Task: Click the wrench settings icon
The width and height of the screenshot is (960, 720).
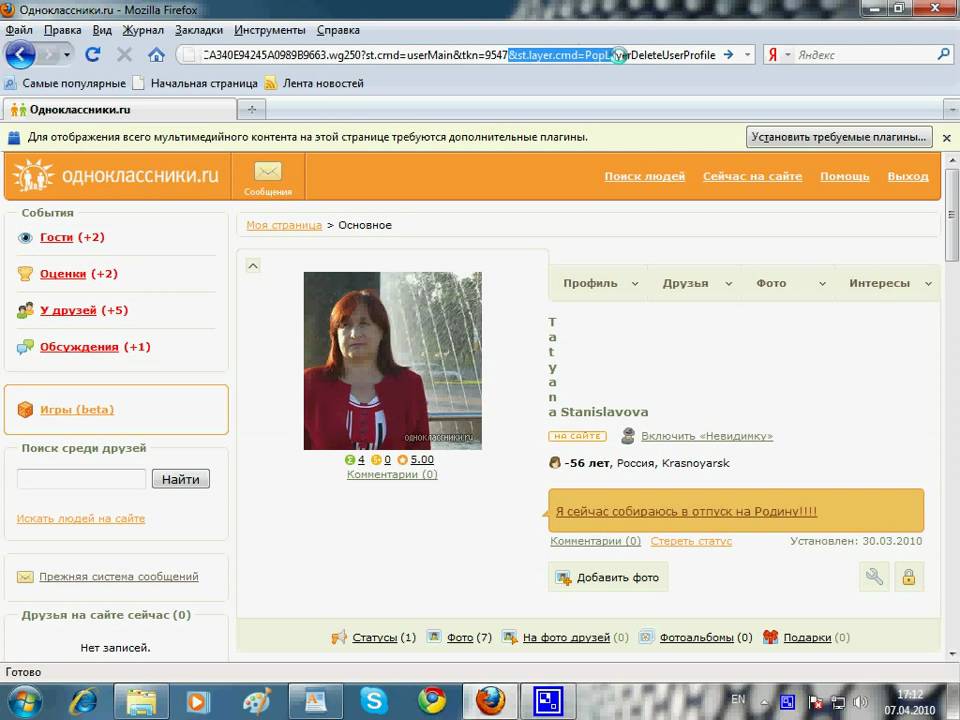Action: [x=874, y=577]
